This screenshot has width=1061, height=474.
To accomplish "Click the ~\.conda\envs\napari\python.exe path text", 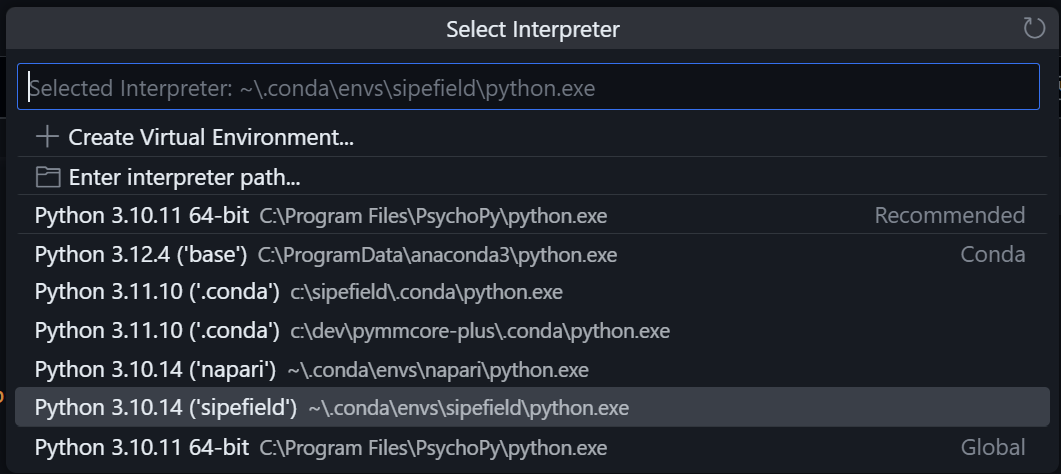I will point(438,370).
